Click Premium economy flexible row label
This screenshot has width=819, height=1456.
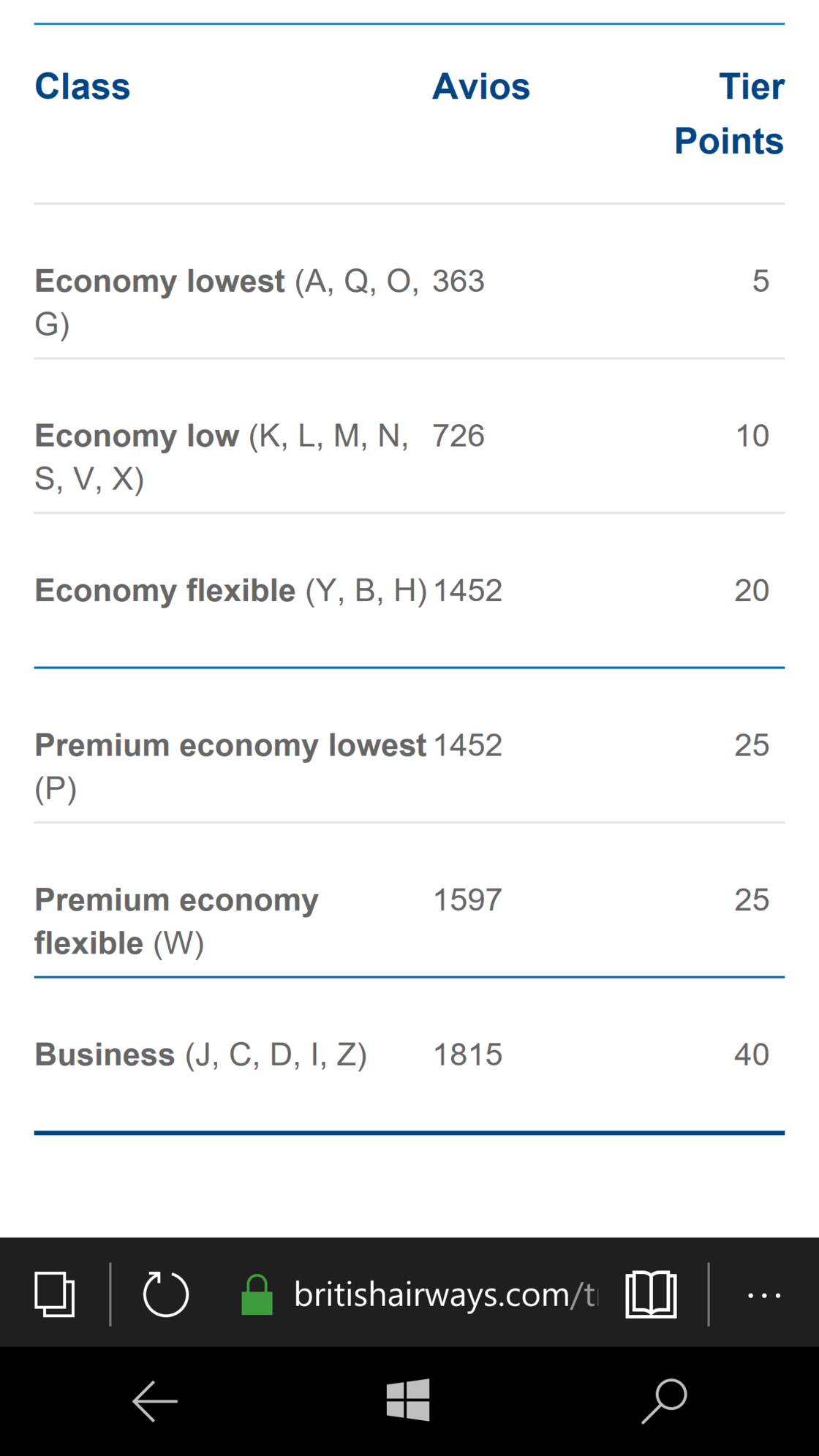click(176, 900)
